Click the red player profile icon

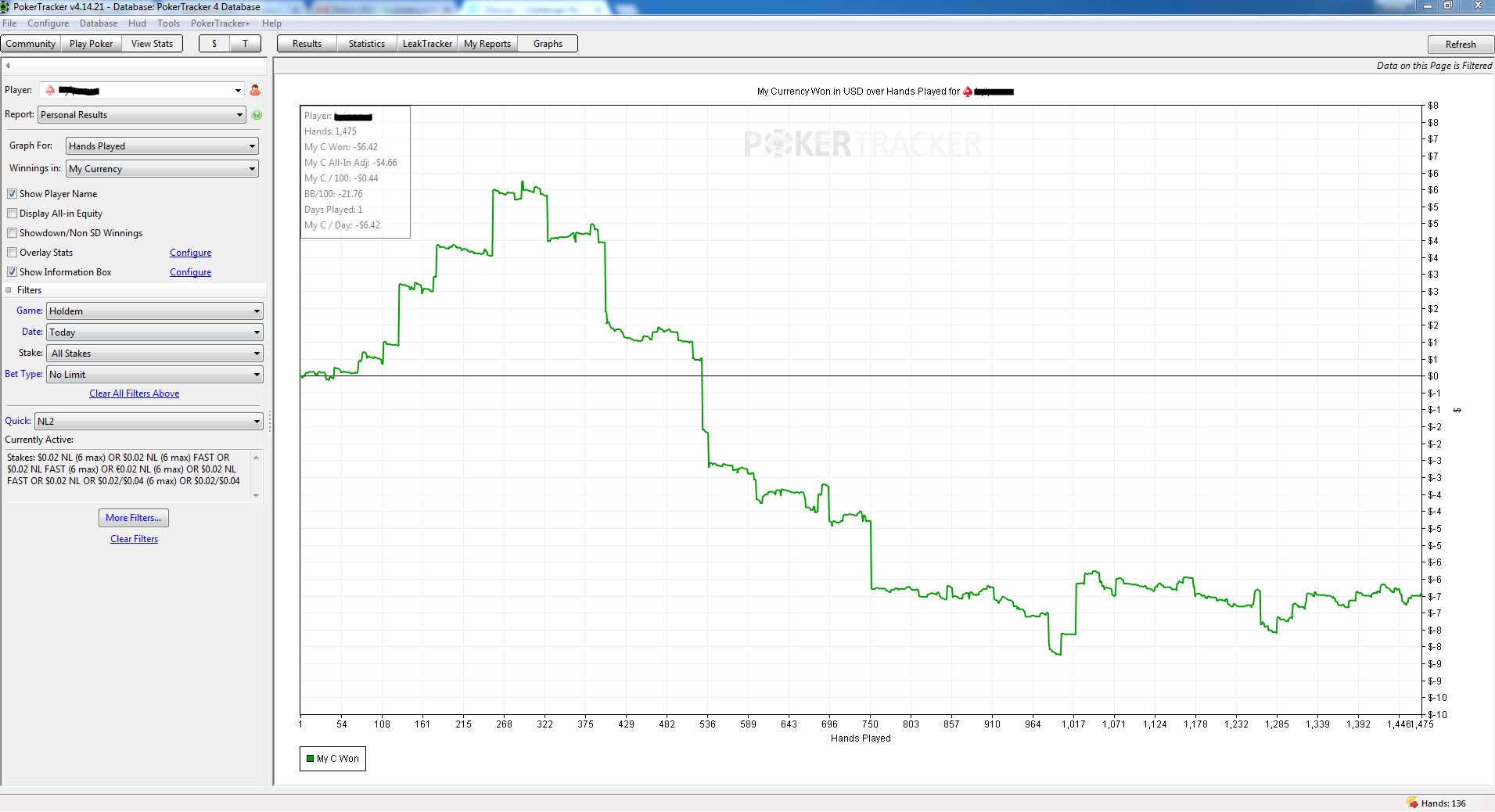pos(255,90)
